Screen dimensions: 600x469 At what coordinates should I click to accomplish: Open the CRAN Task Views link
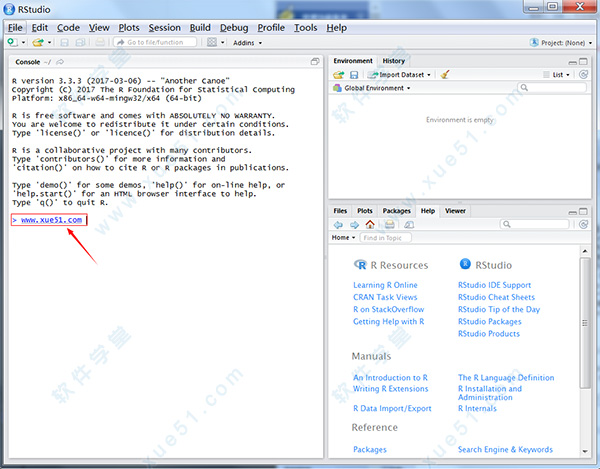385,297
